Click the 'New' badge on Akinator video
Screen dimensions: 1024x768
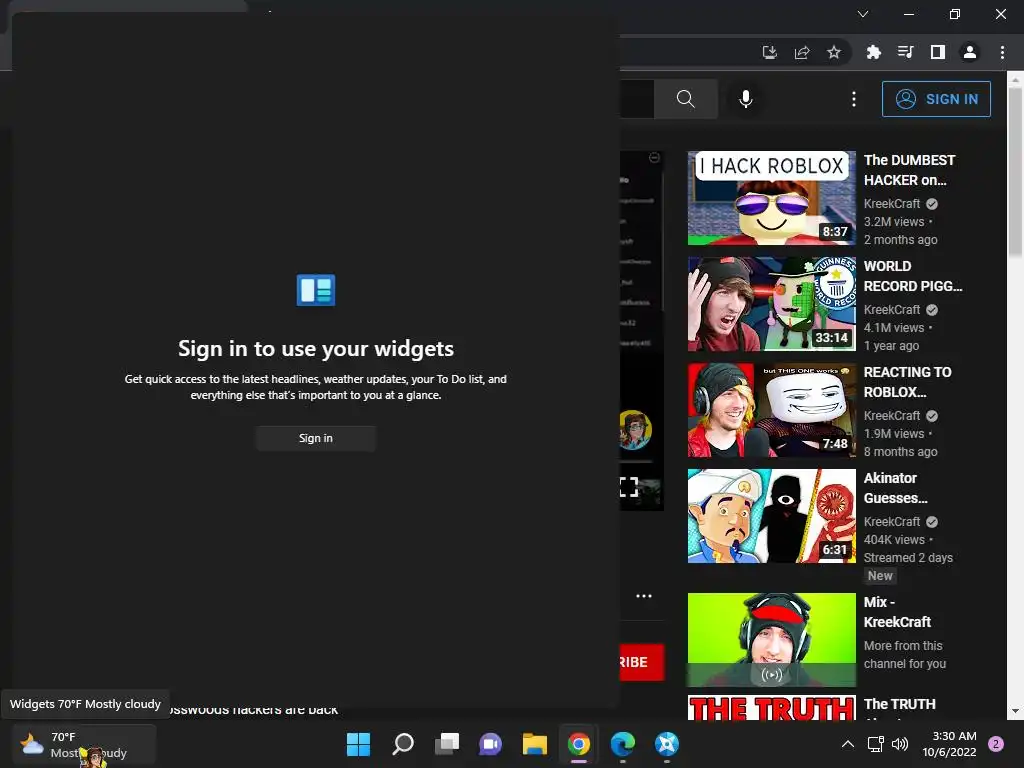point(880,576)
